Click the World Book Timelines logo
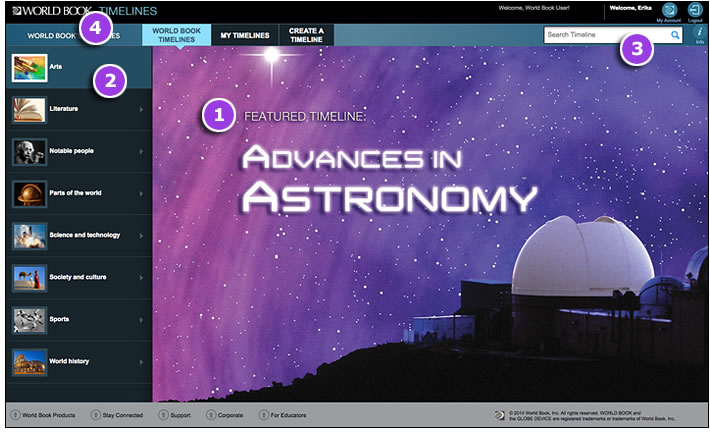This screenshot has width=710, height=438. (85, 11)
